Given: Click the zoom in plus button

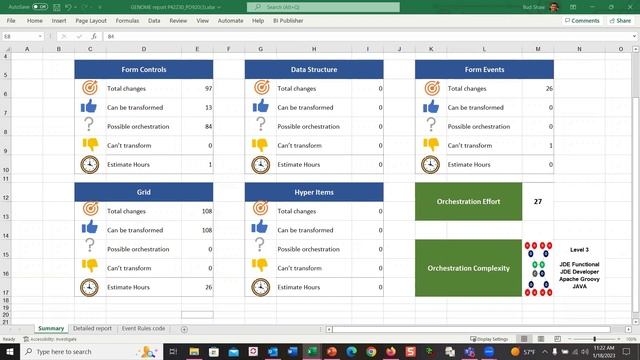Looking at the screenshot, I should (x=619, y=339).
